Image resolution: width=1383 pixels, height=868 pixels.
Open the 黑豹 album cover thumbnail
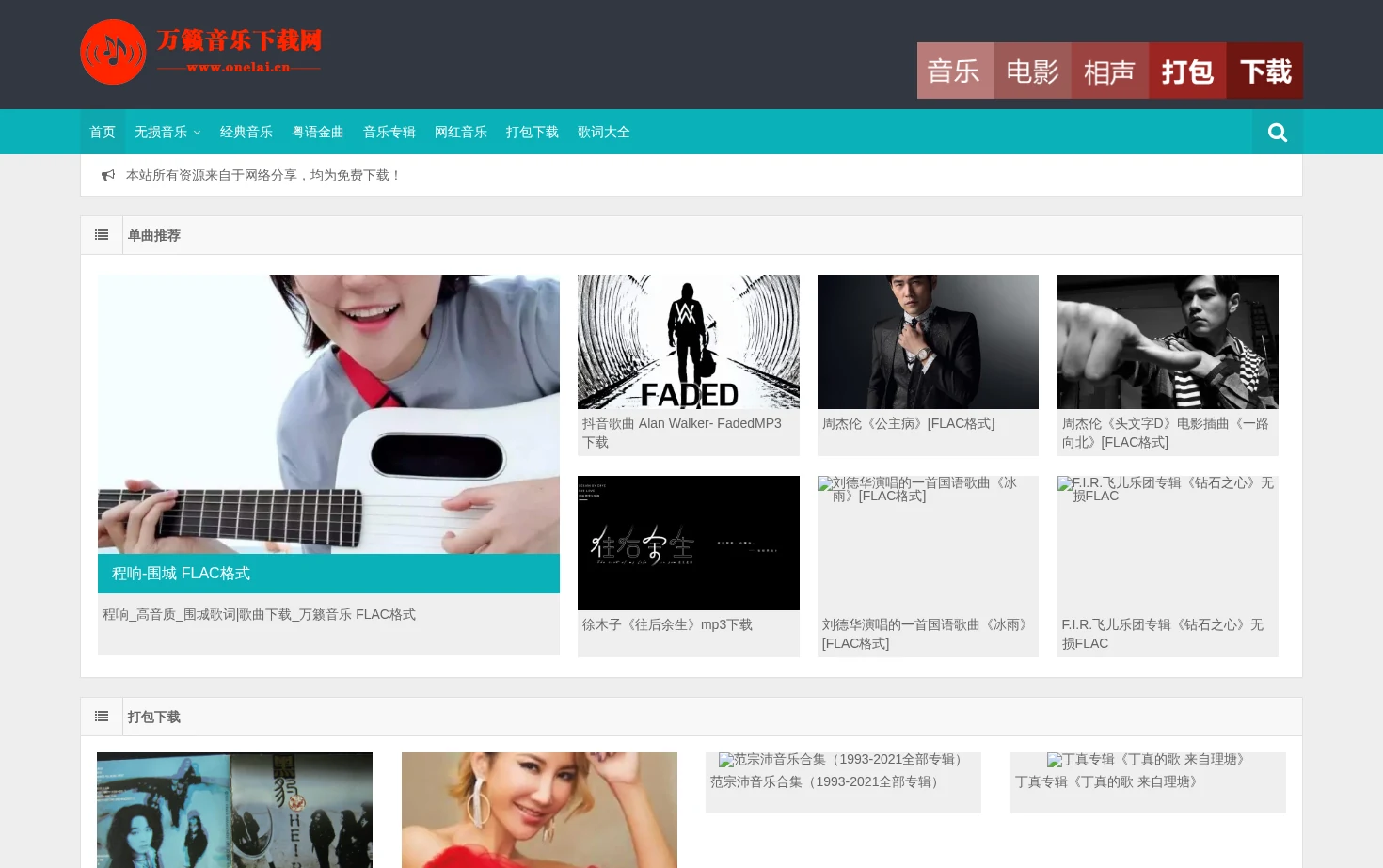pyautogui.click(x=234, y=810)
